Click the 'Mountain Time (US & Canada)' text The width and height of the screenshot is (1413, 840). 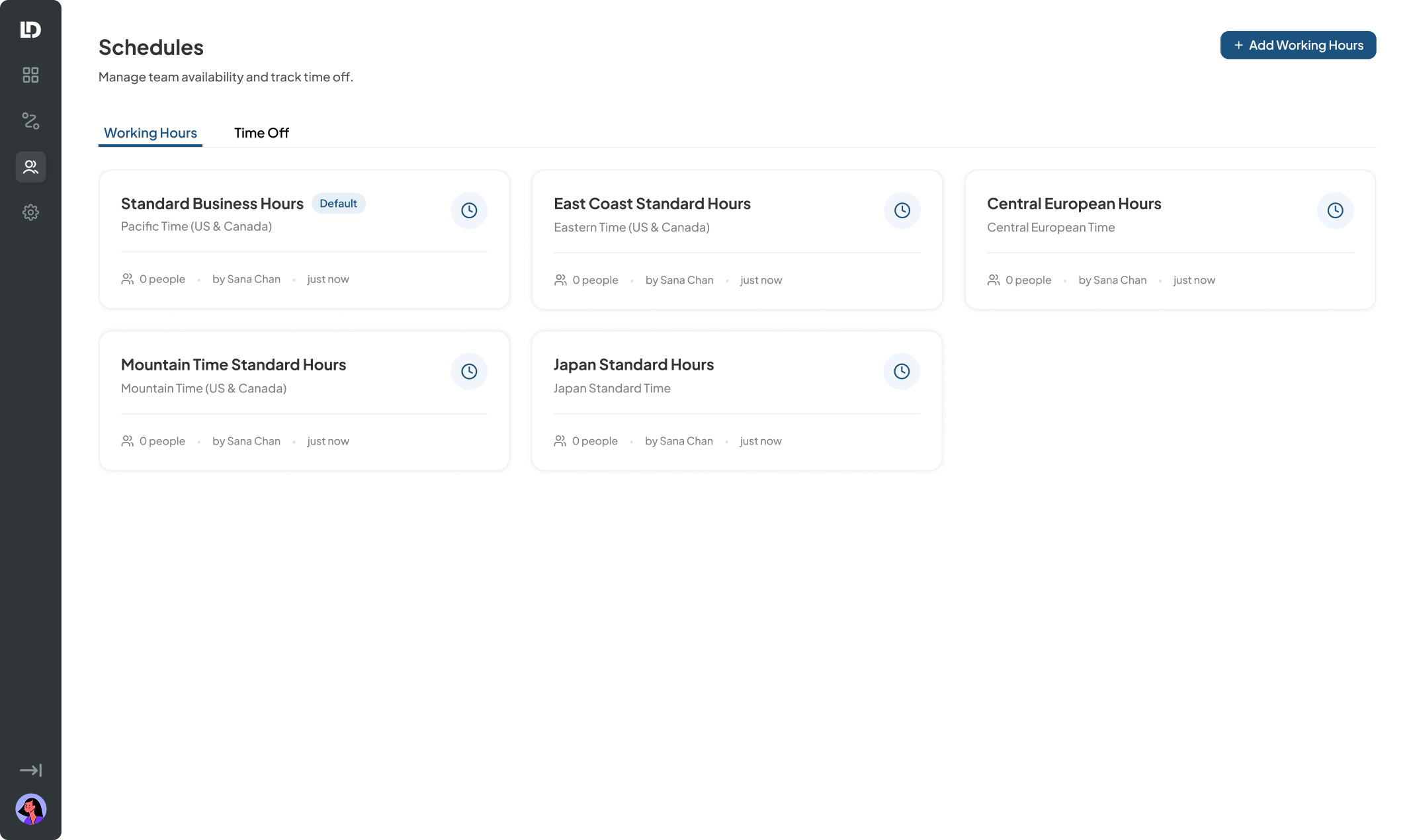204,388
